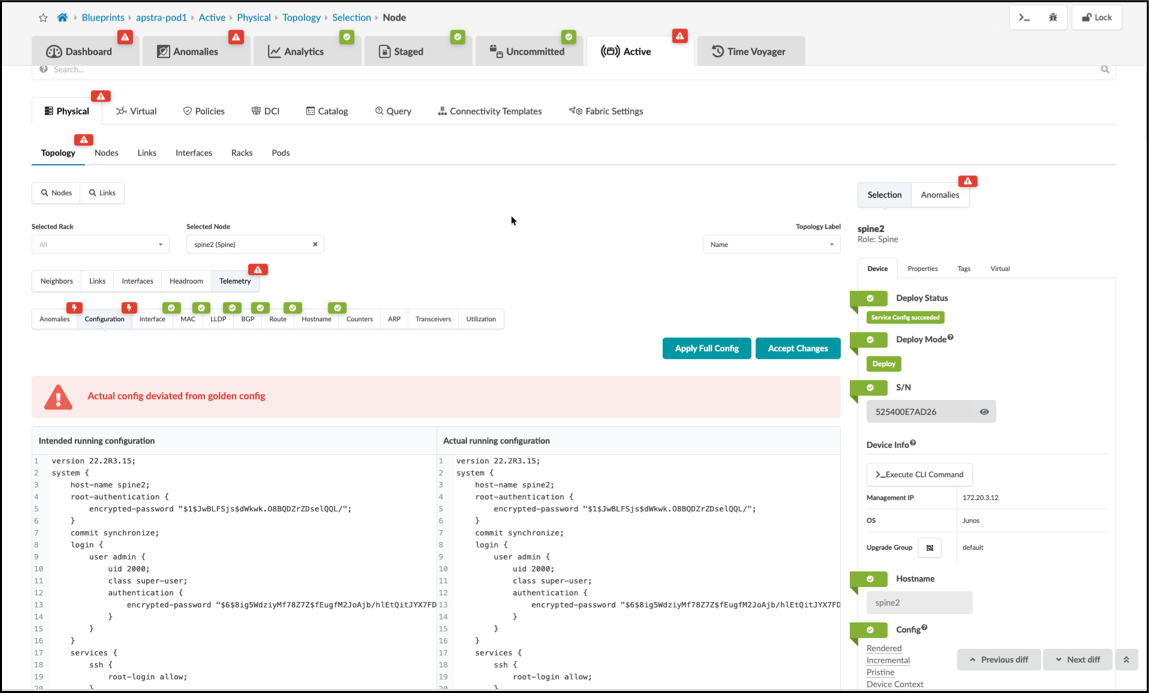1149x693 pixels.
Task: Open the Incremental config link
Action: (888, 660)
